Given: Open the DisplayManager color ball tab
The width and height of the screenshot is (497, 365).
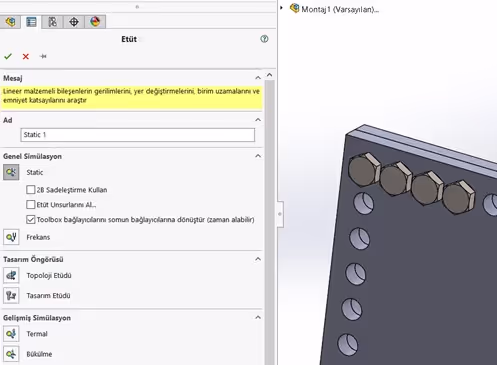Looking at the screenshot, I should pyautogui.click(x=95, y=22).
